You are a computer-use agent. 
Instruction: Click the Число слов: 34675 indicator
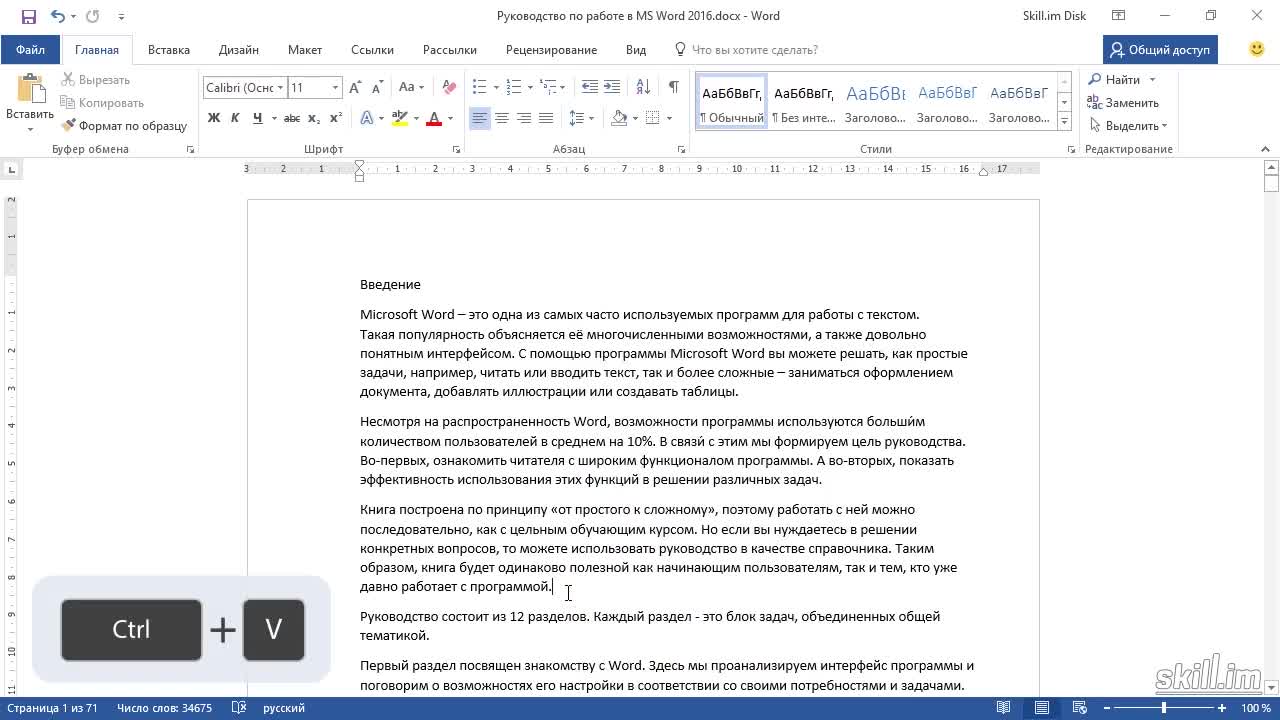click(164, 708)
